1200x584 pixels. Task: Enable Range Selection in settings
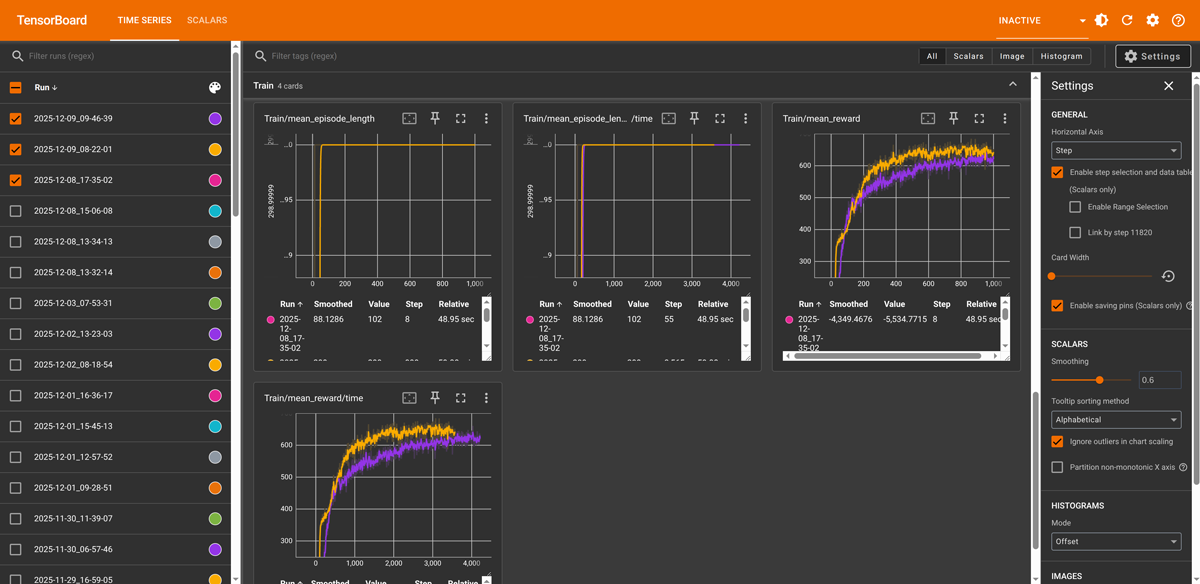coord(1076,206)
